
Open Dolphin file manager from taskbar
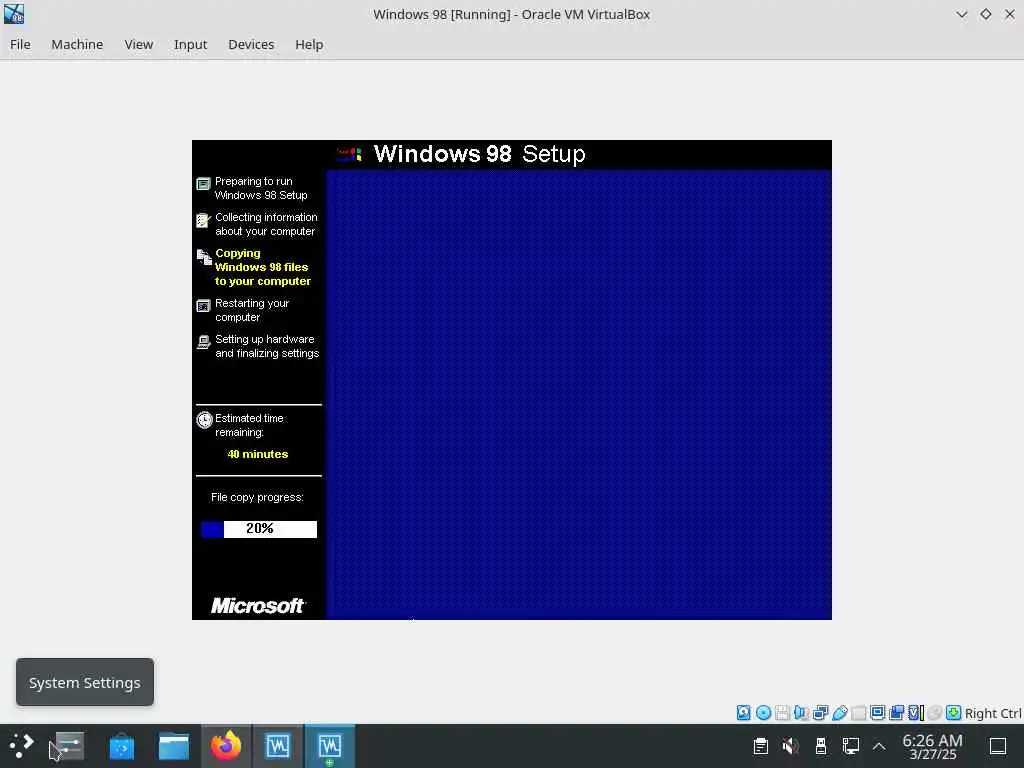[x=174, y=745]
